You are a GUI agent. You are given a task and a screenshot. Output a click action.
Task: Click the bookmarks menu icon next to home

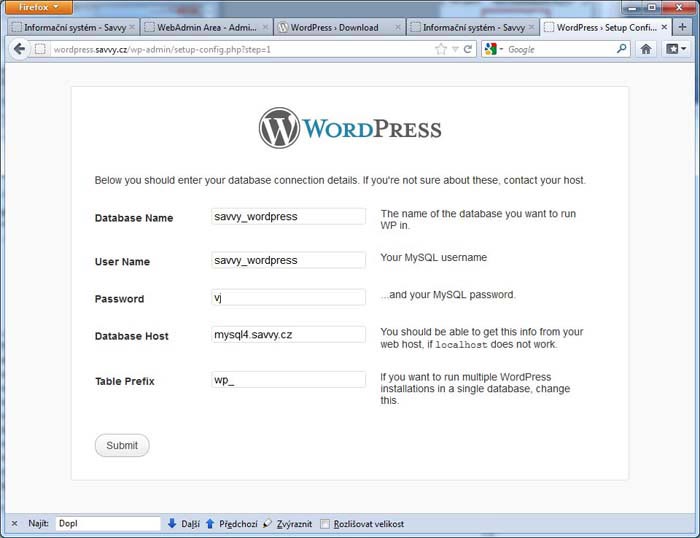[x=676, y=49]
